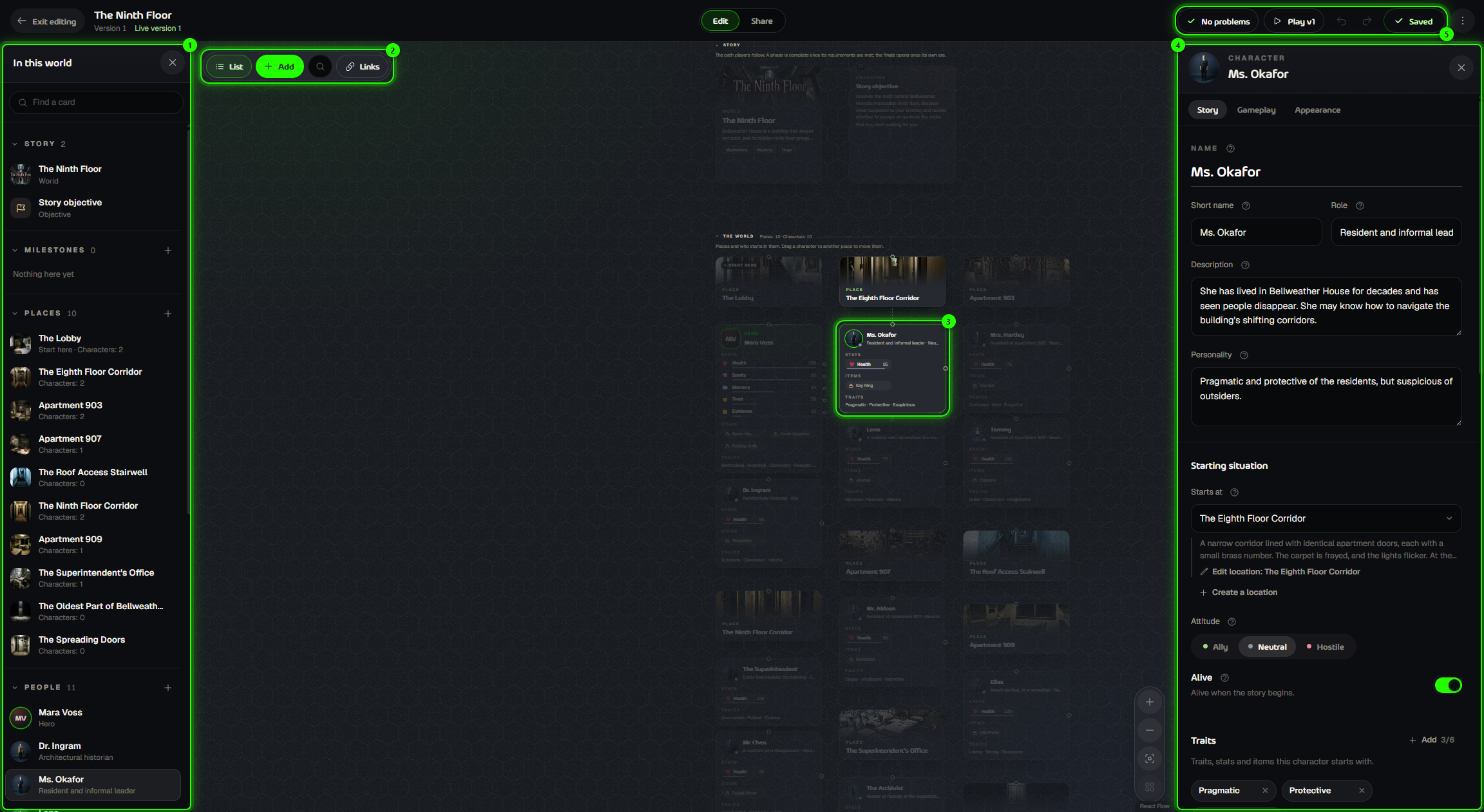The image size is (1484, 812).
Task: Add a new place with plus icon
Action: point(168,313)
